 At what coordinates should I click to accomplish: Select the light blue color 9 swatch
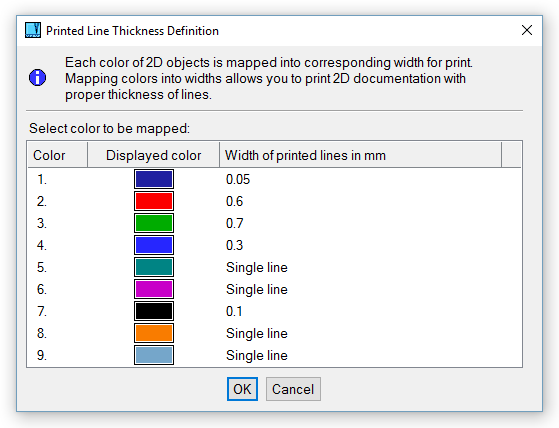[154, 355]
